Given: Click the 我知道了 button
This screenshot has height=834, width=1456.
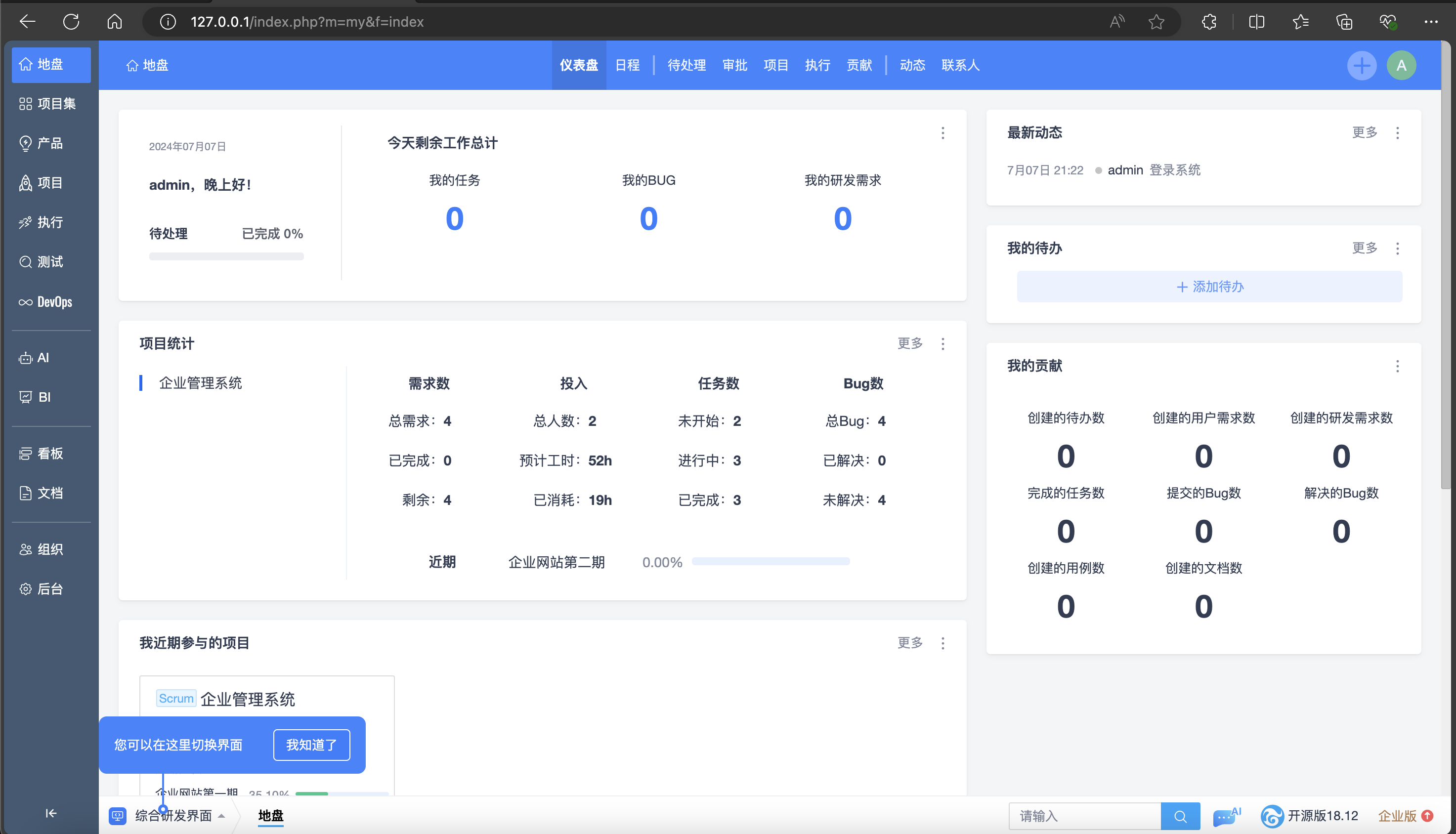Looking at the screenshot, I should pyautogui.click(x=311, y=745).
